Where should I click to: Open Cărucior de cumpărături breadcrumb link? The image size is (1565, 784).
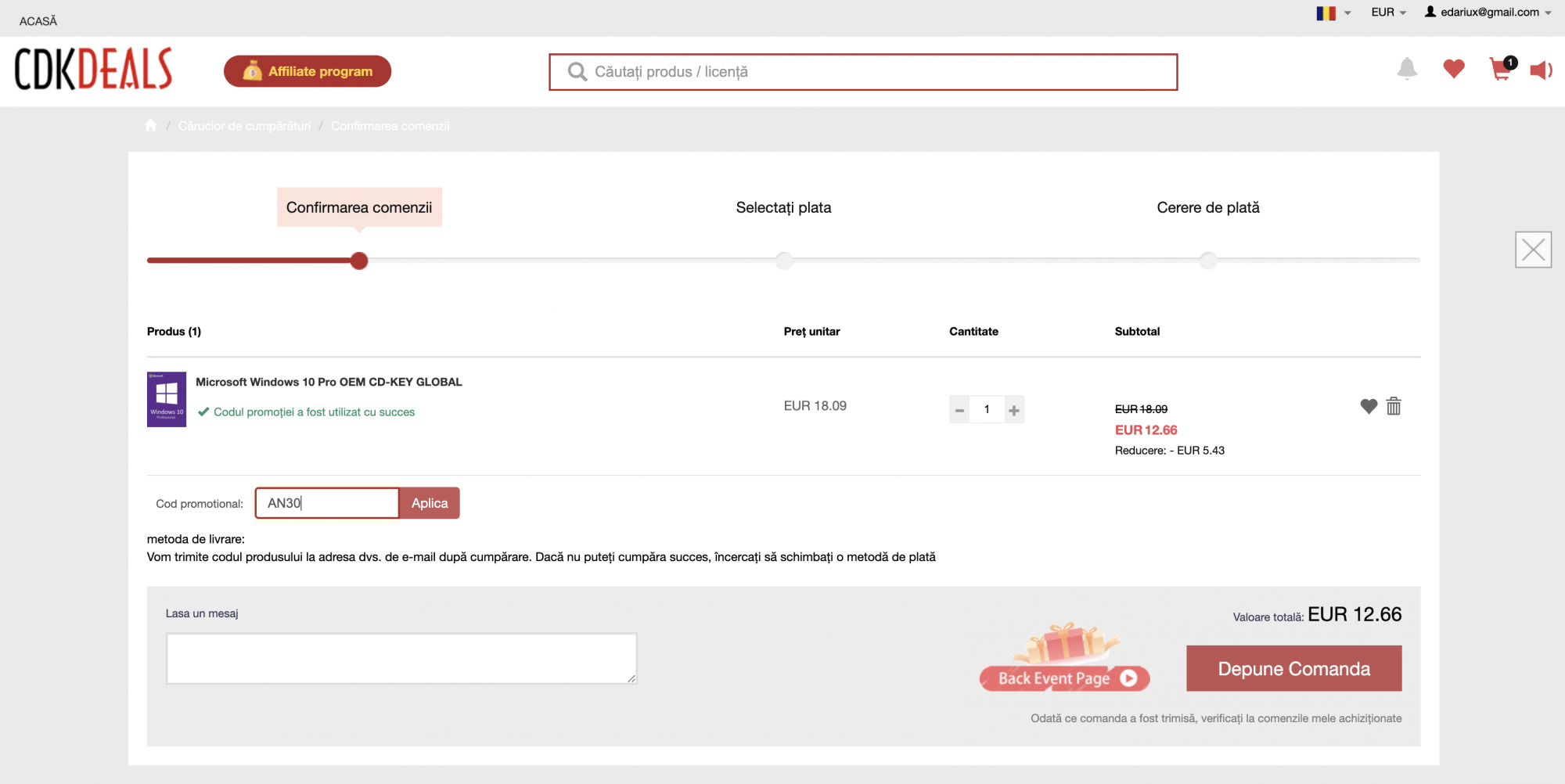[244, 126]
